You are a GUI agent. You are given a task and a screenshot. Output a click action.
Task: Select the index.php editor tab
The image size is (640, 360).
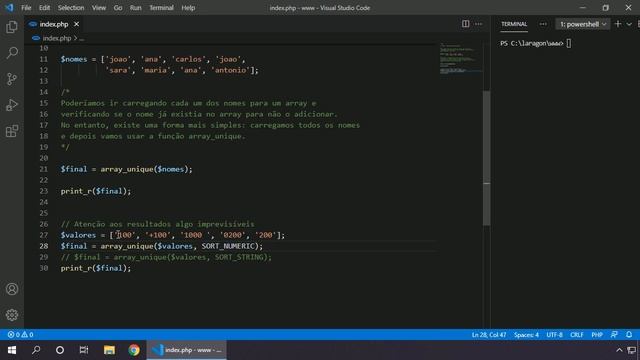[54, 24]
